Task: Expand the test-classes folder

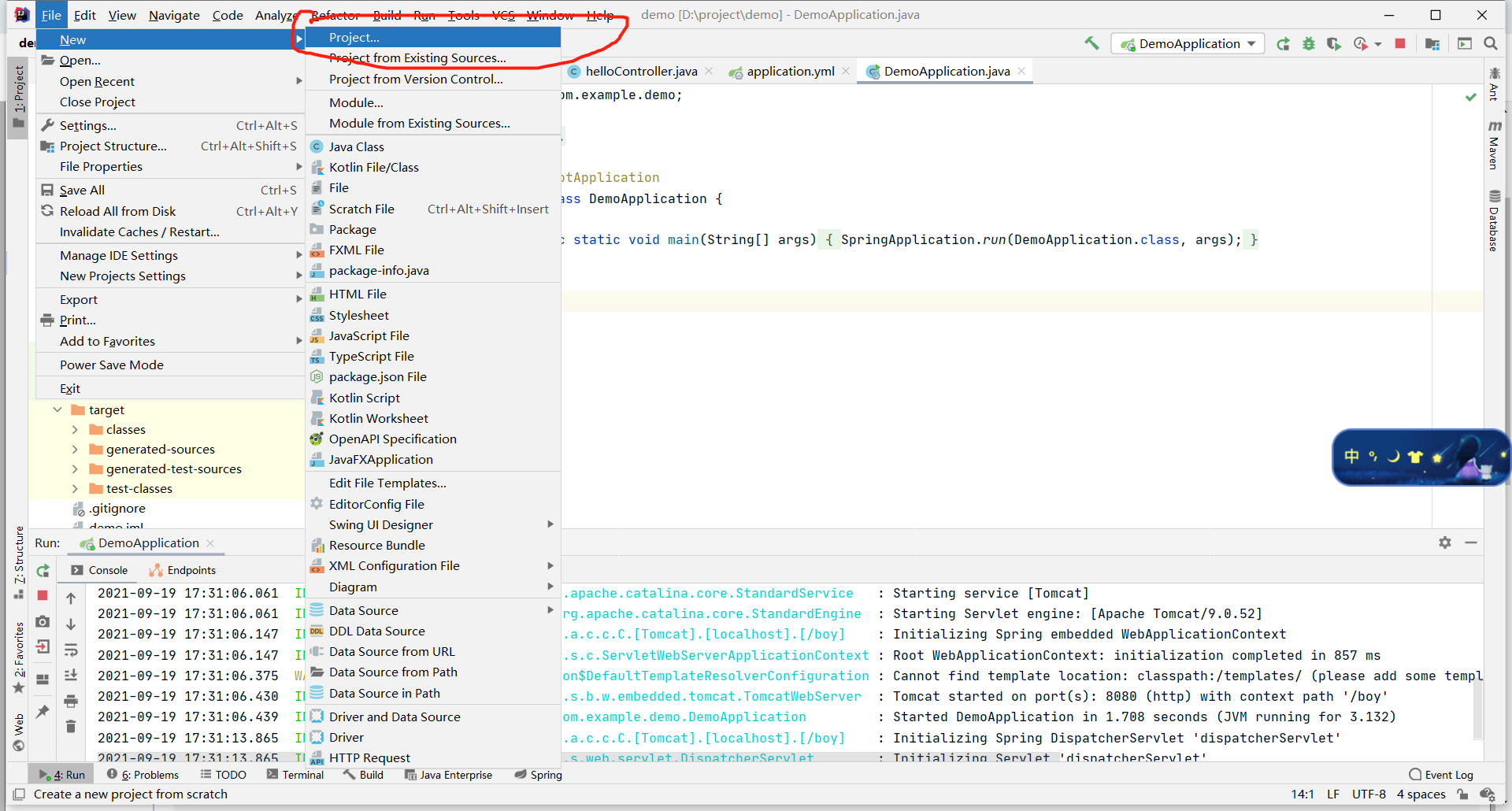Action: [x=75, y=489]
